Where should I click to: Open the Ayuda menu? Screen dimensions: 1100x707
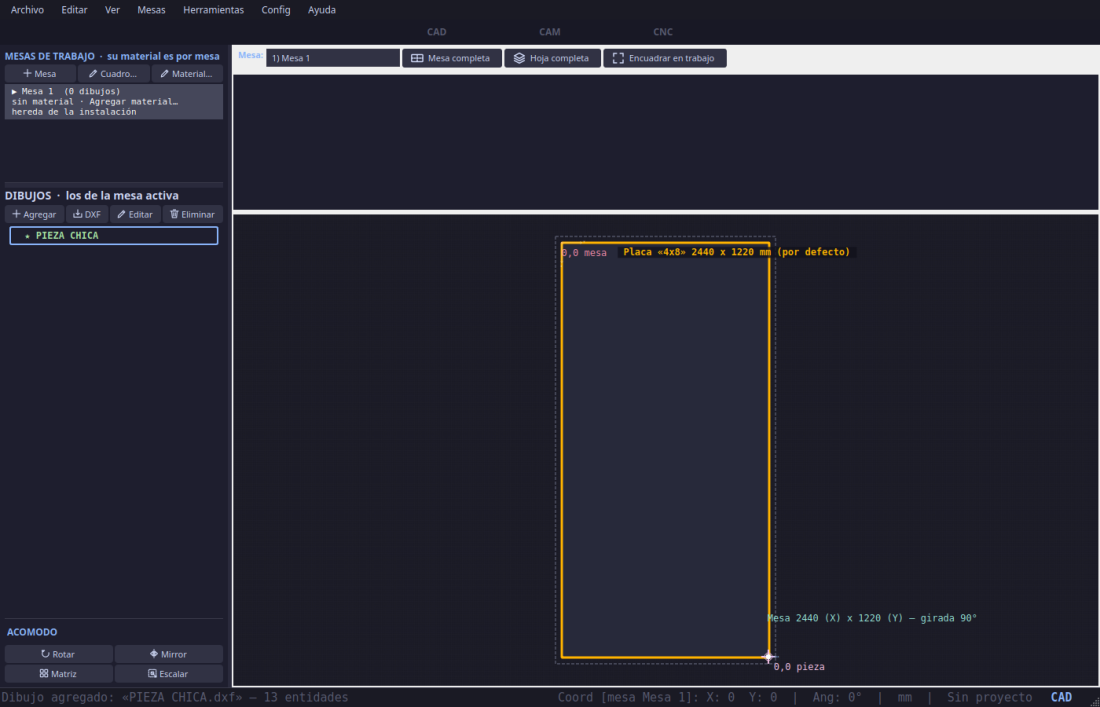coord(322,10)
